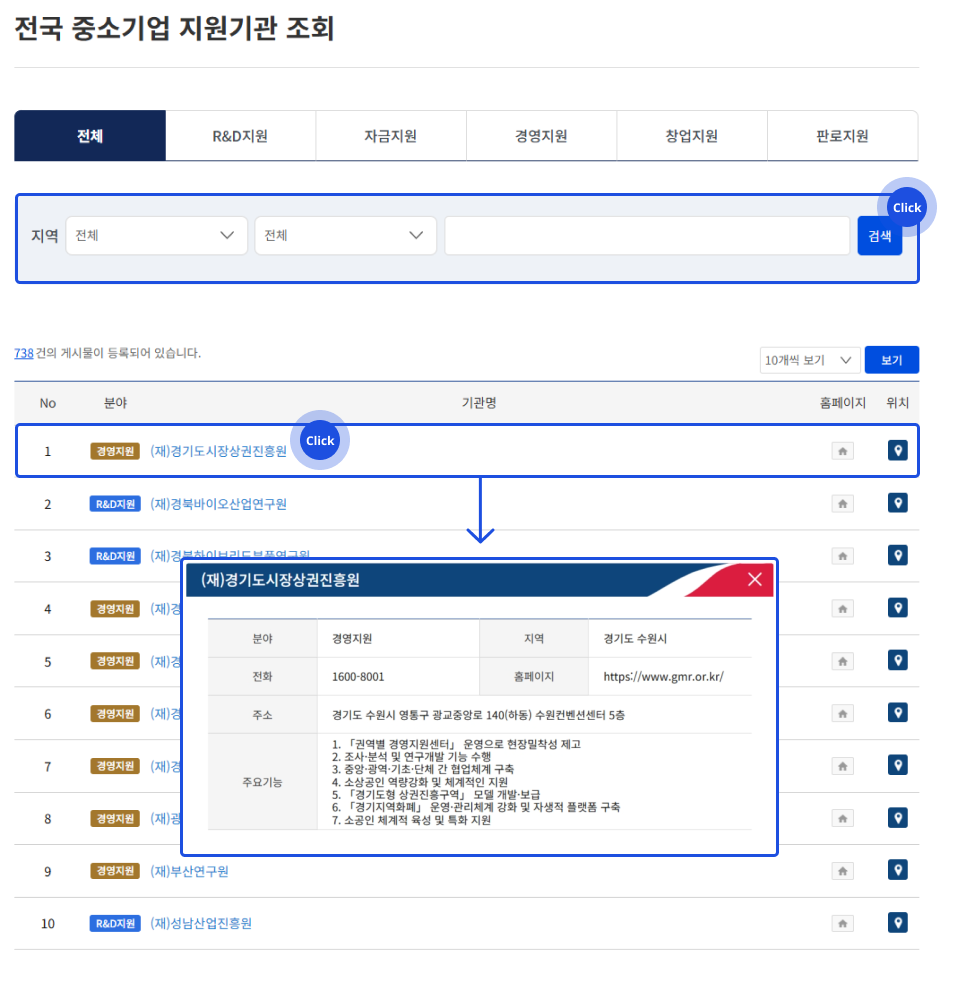The height and width of the screenshot is (982, 960).
Task: Open the 창업지원 tab
Action: pos(691,136)
